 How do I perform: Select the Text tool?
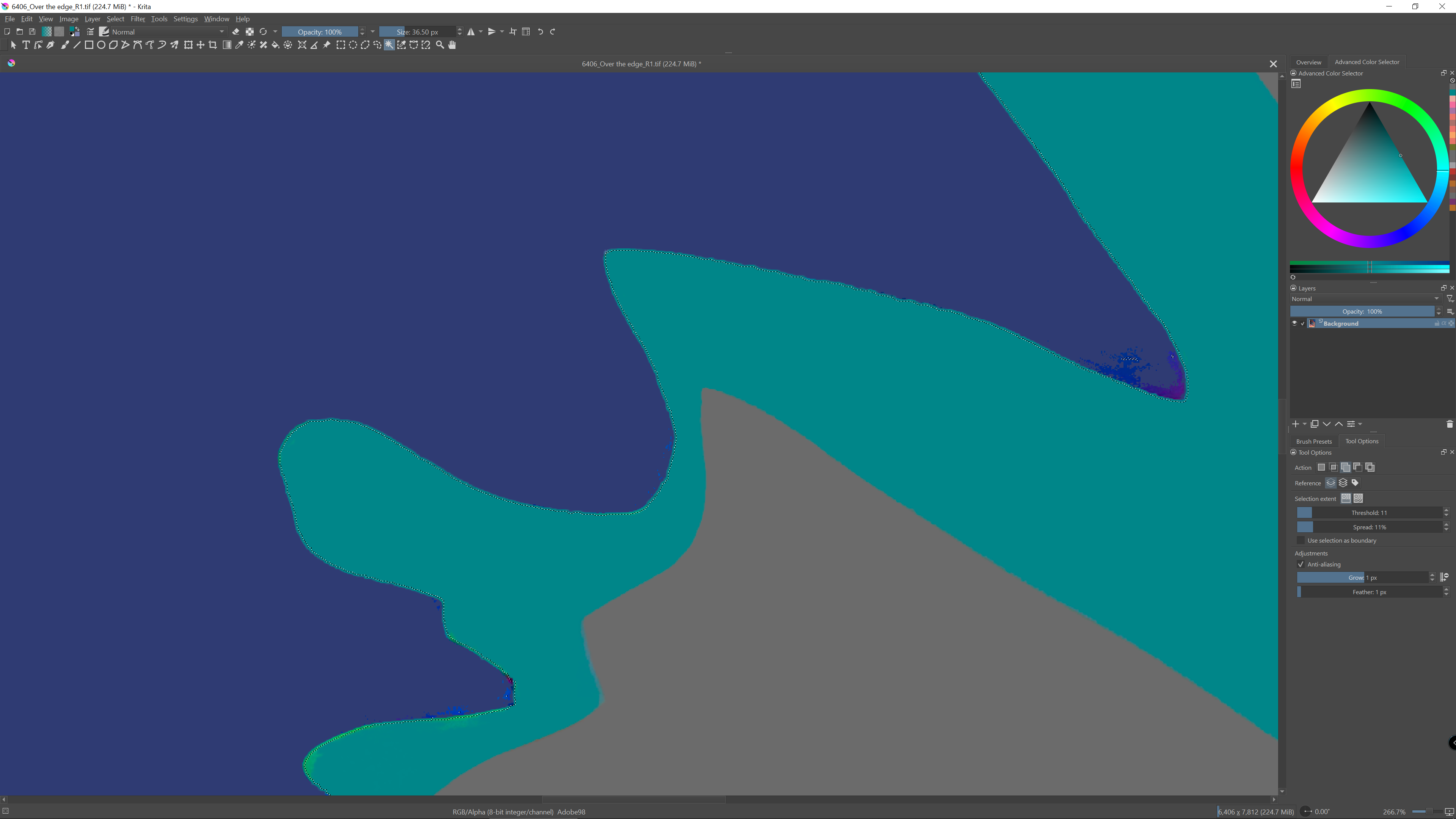[x=26, y=45]
